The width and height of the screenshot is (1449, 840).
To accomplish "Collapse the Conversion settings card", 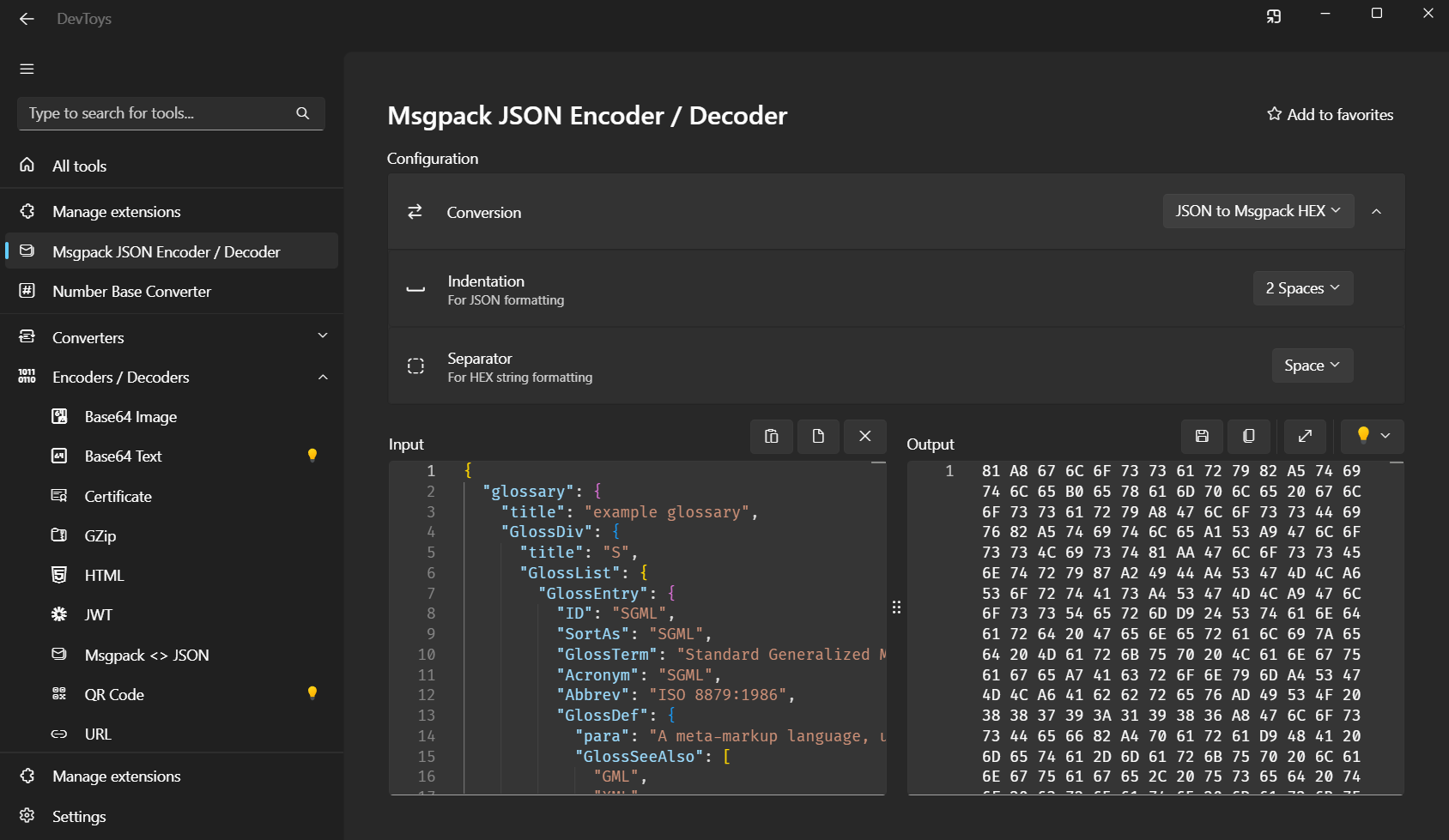I will coord(1376,211).
